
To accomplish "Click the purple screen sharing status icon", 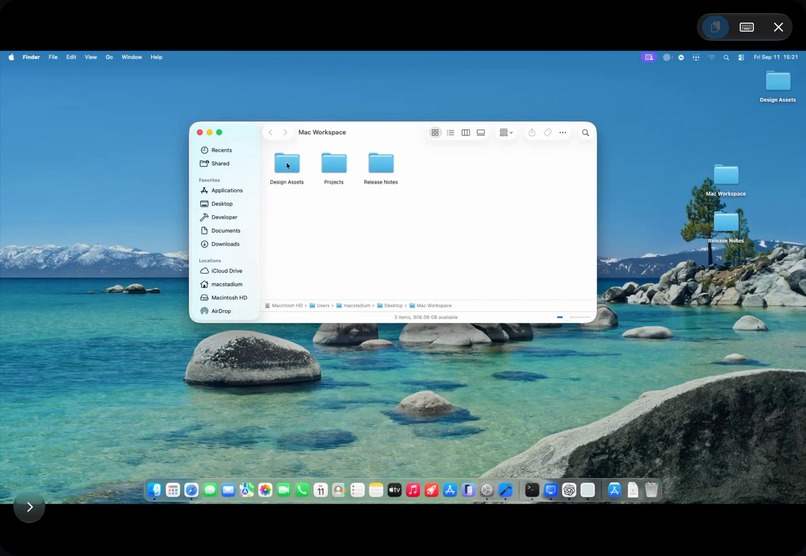I will 649,57.
